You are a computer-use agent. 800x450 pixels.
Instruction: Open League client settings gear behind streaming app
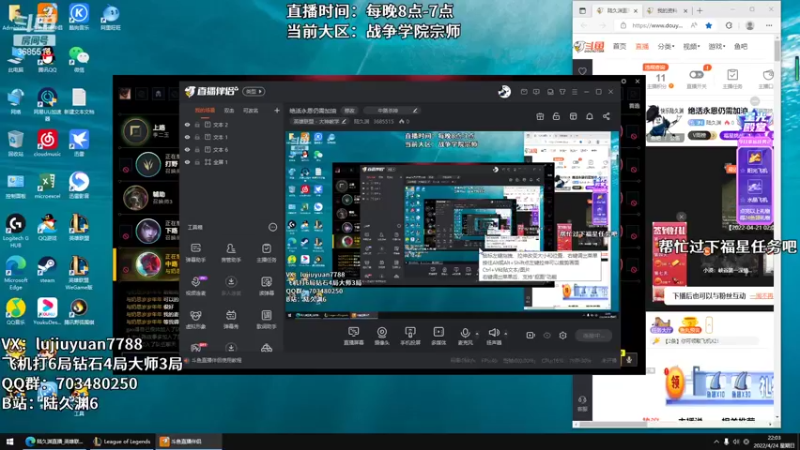click(623, 81)
